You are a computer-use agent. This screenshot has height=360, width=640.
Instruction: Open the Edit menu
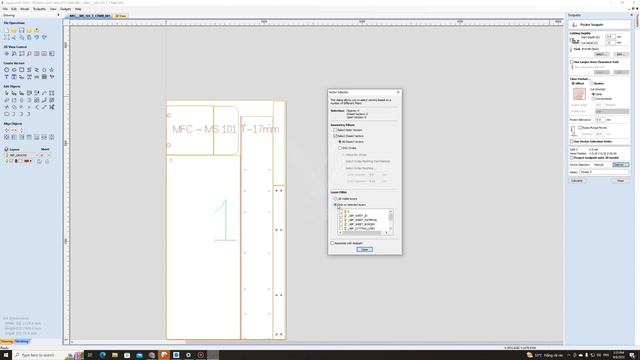(14, 9)
